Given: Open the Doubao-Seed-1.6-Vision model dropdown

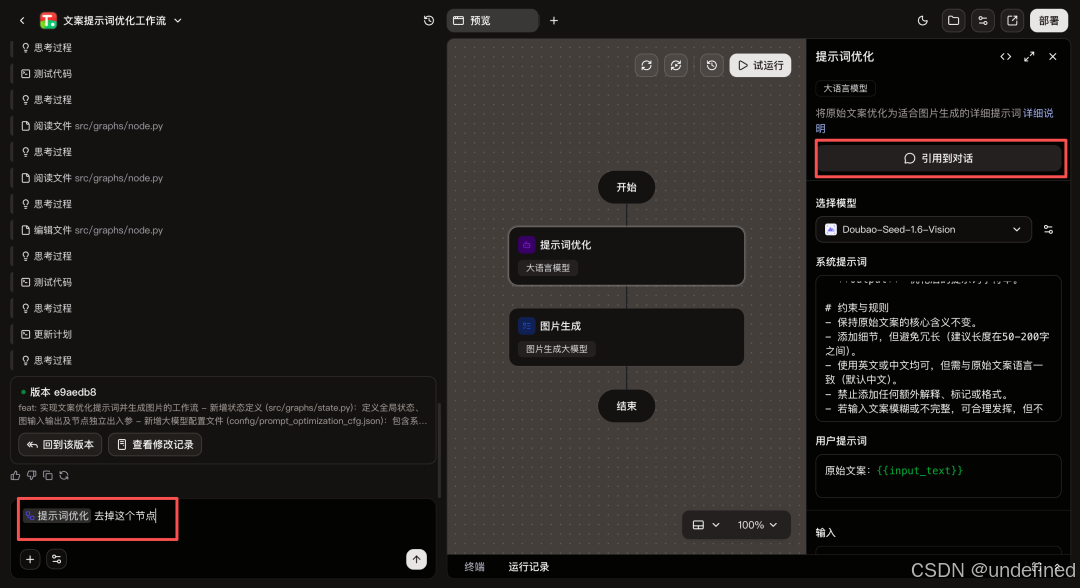Looking at the screenshot, I should tap(924, 229).
